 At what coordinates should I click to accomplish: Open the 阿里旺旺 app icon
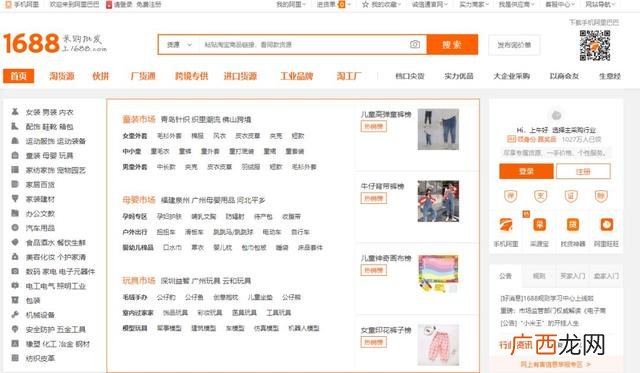(607, 225)
